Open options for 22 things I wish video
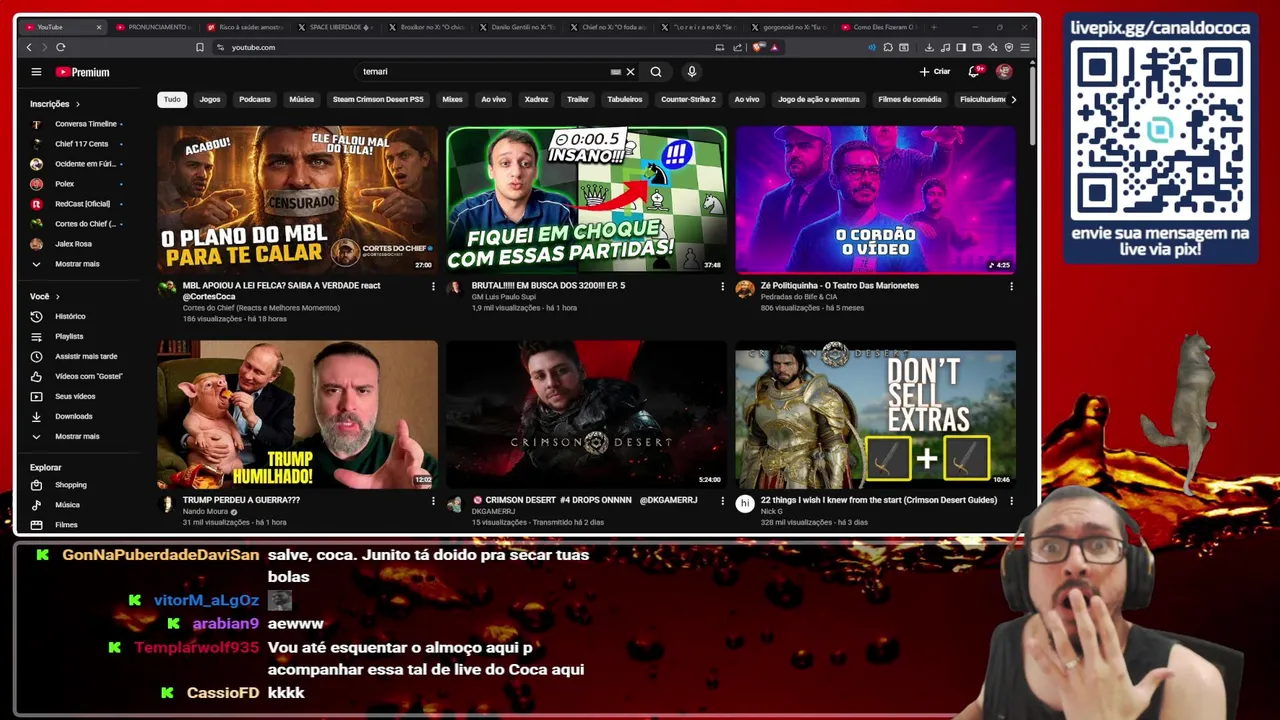Screen dimensions: 1280x720 coord(1011,500)
